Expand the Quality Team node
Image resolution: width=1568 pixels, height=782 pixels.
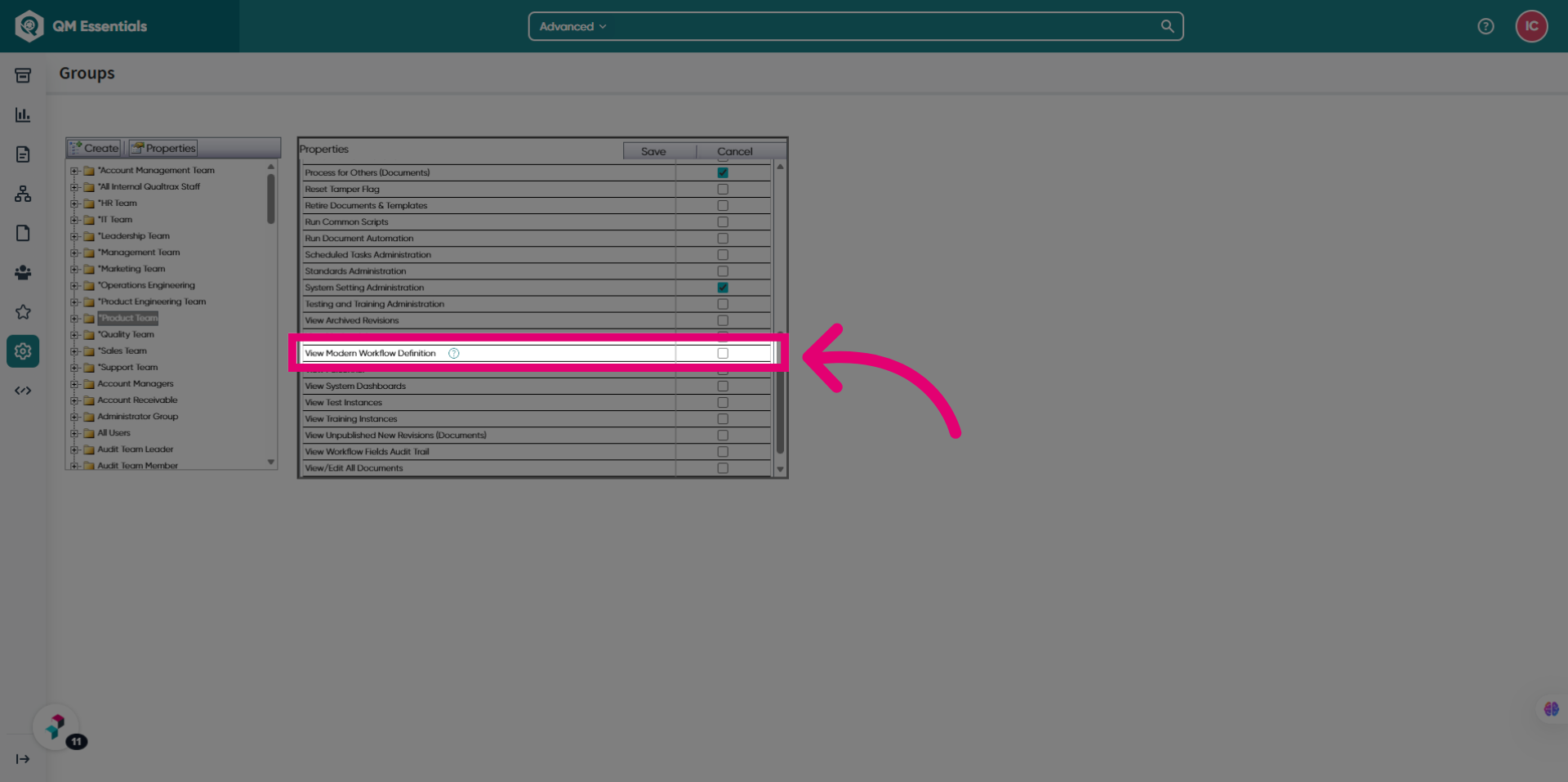tap(74, 335)
